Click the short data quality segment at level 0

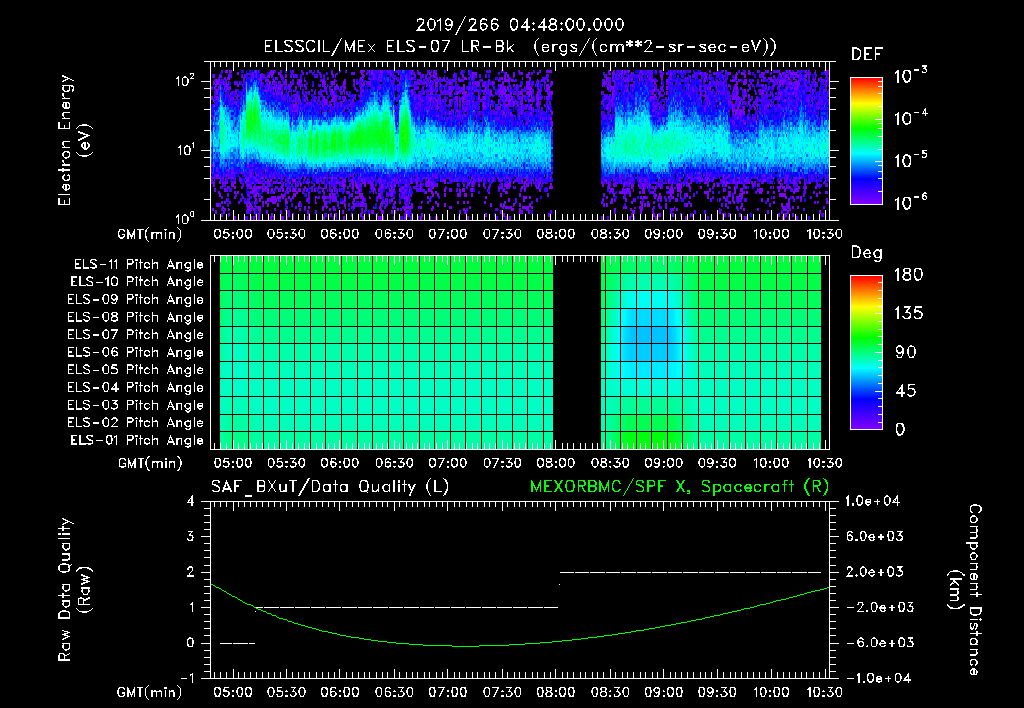point(237,643)
